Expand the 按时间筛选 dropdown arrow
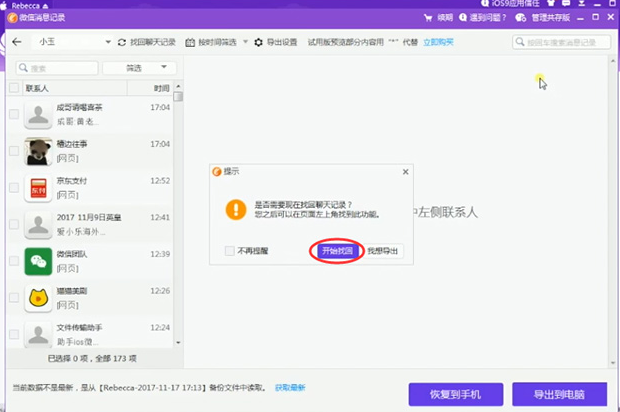 tap(245, 42)
